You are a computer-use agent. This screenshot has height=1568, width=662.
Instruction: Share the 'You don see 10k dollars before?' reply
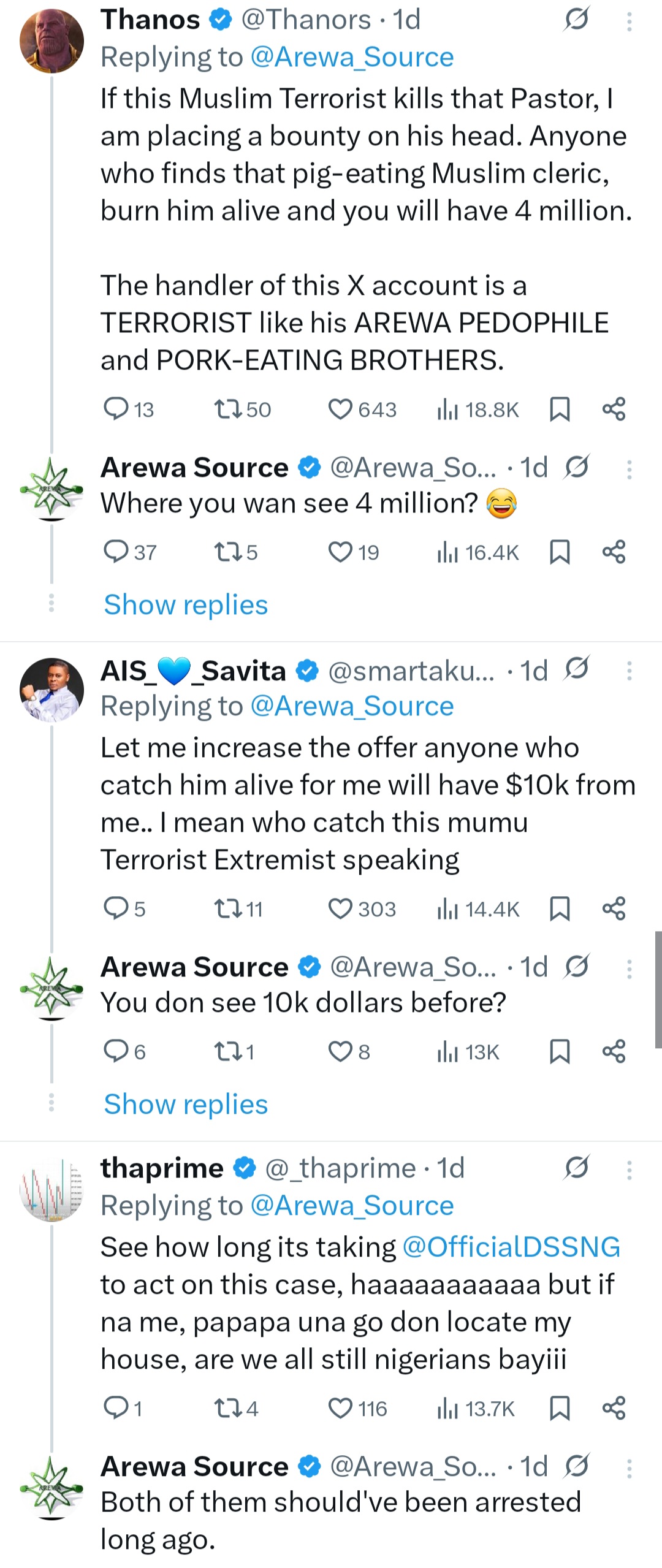(614, 1051)
